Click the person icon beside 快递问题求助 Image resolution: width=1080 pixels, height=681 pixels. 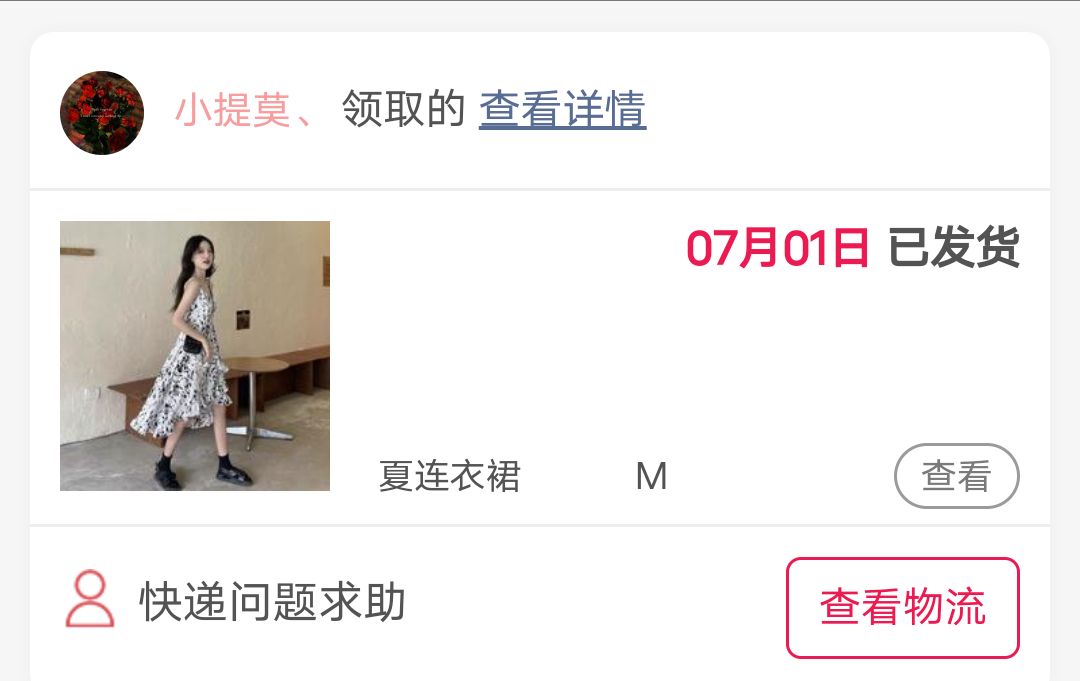pos(90,599)
